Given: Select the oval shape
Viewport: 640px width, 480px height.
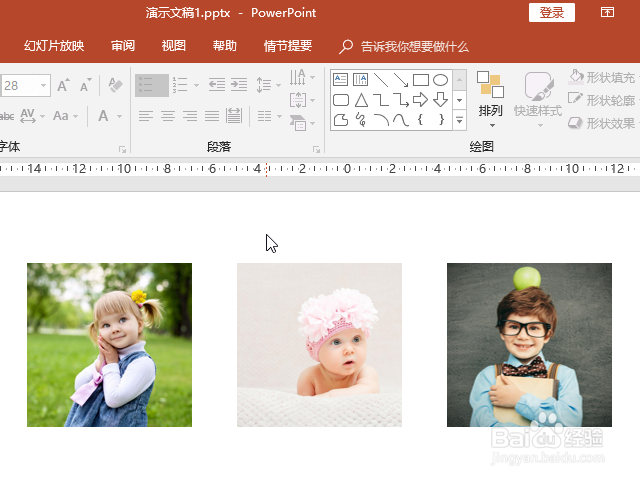Looking at the screenshot, I should 440,80.
